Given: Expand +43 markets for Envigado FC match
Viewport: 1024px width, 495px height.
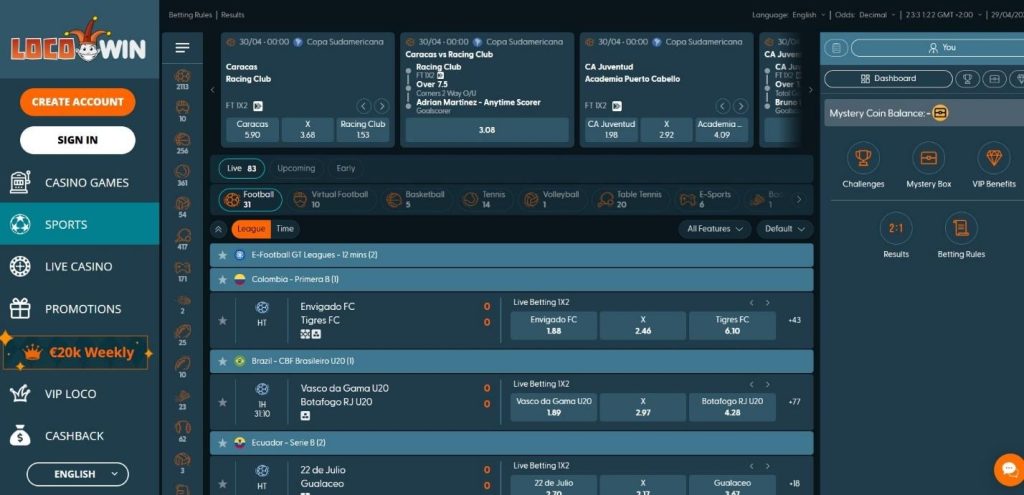Looking at the screenshot, I should click(794, 320).
